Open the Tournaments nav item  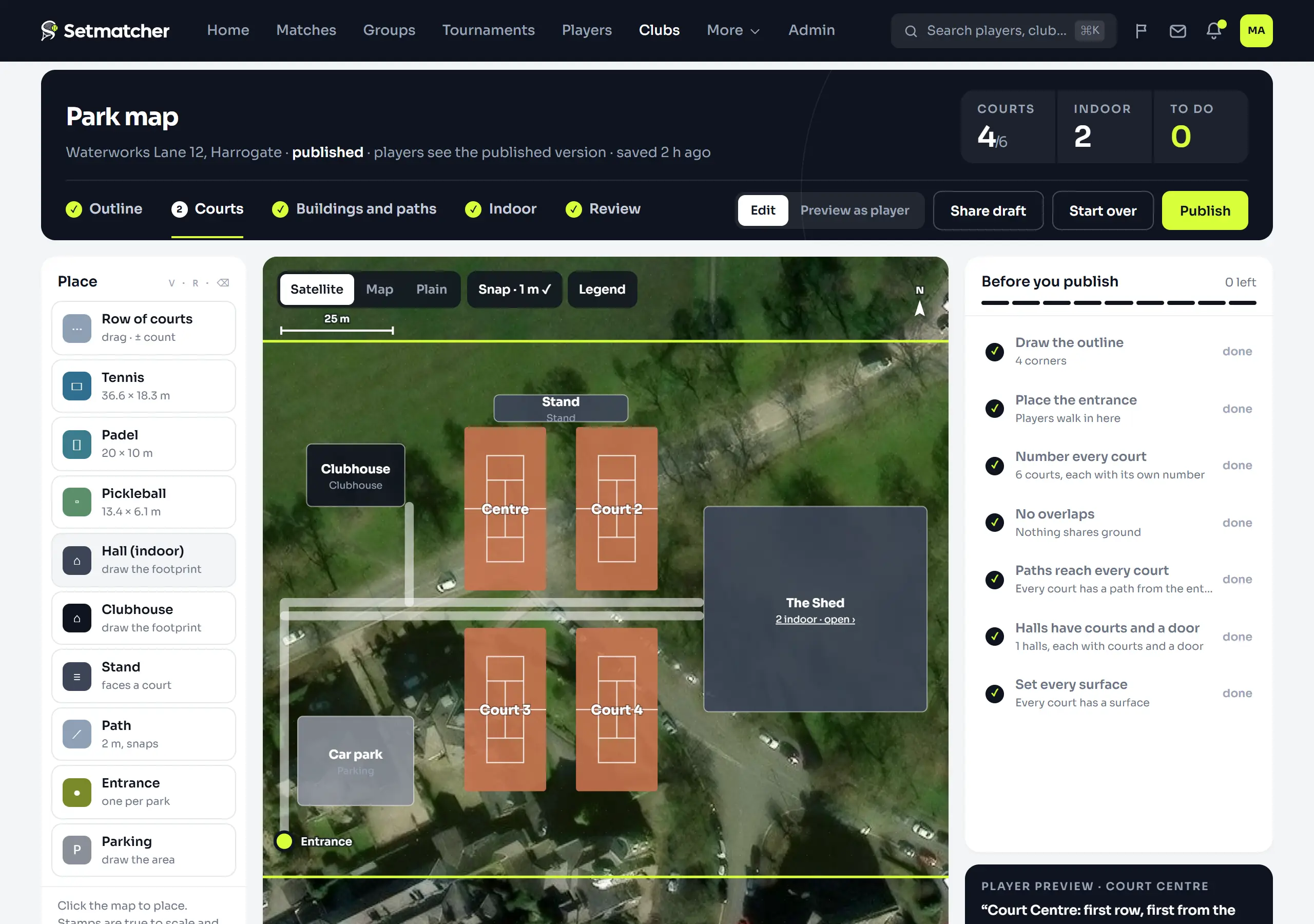[488, 30]
